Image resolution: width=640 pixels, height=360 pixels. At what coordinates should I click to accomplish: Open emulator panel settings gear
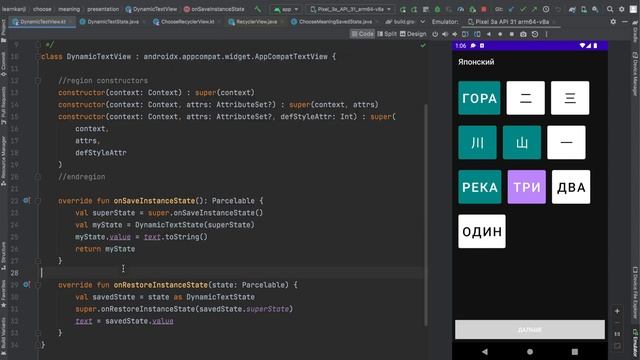[x=613, y=22]
